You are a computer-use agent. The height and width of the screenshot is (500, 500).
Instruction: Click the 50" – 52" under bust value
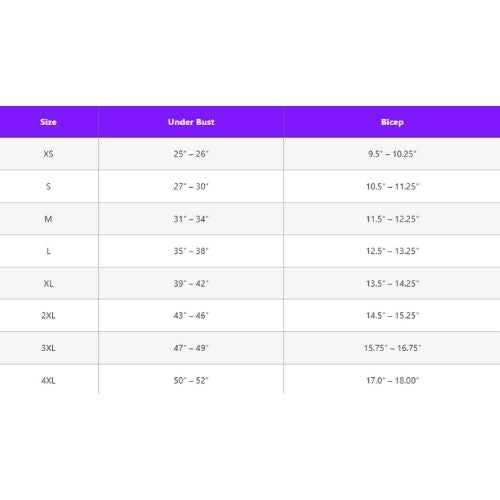pos(191,380)
